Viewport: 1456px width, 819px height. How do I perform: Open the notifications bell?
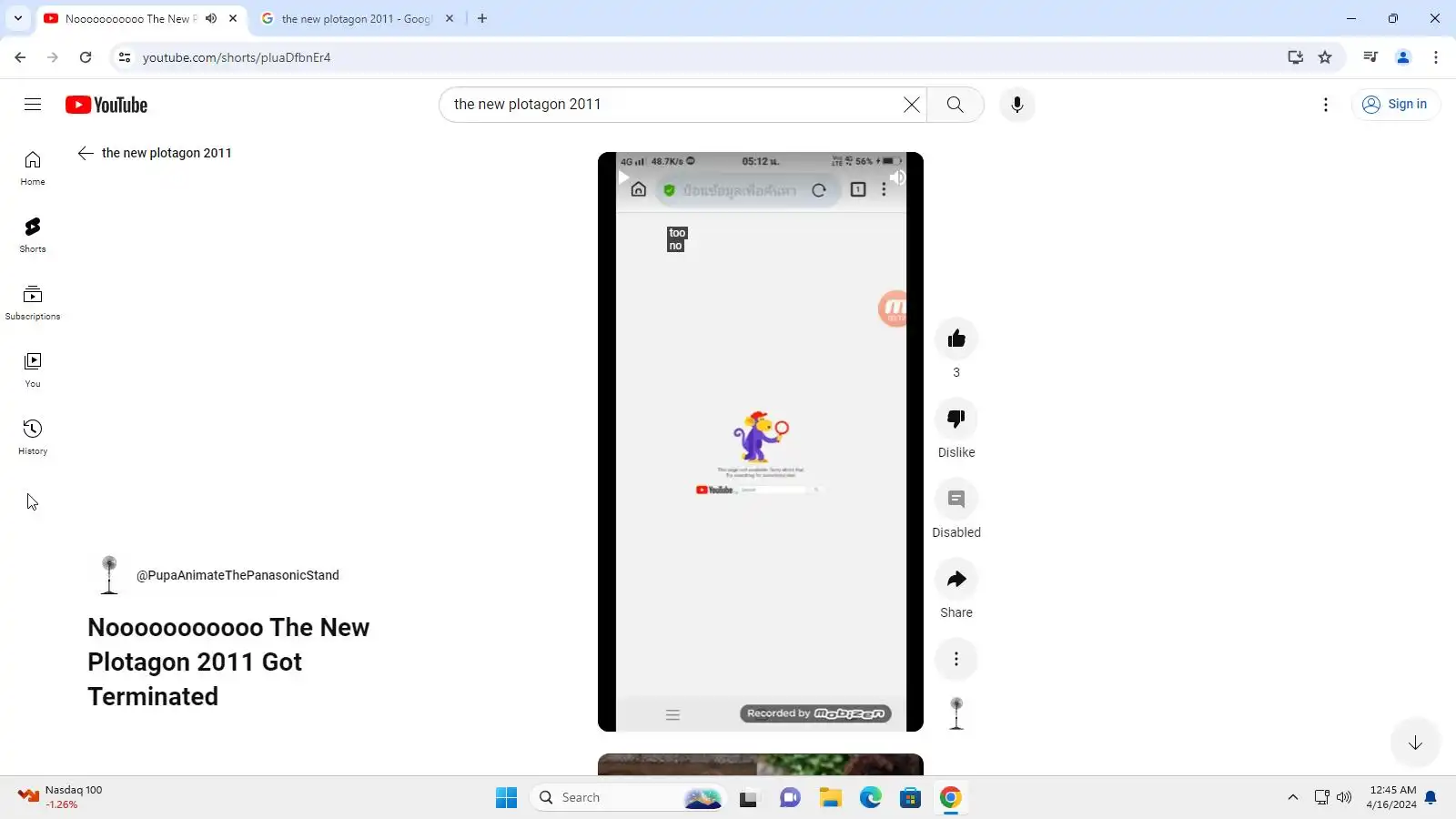click(x=1431, y=798)
